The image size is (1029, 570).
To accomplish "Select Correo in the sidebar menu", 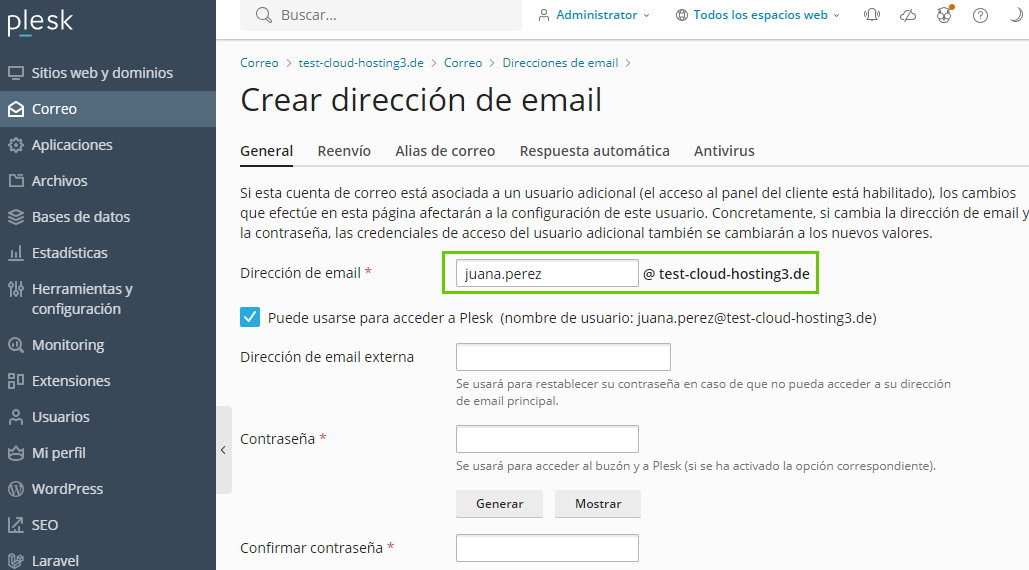I will click(x=108, y=109).
